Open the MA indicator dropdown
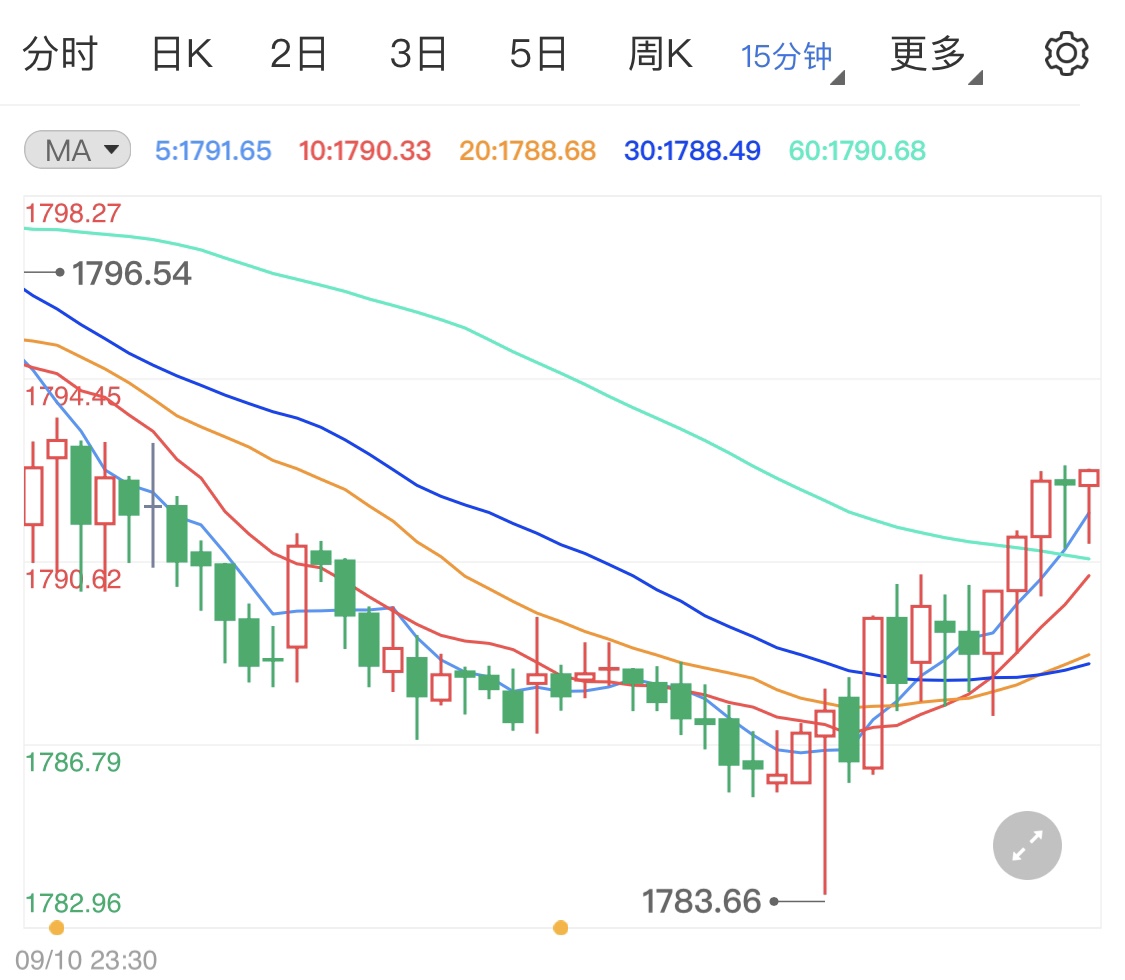 click(x=77, y=150)
